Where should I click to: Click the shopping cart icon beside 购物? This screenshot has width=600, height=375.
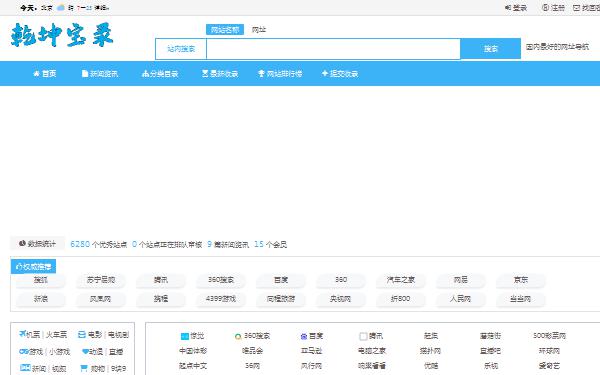tap(84, 368)
